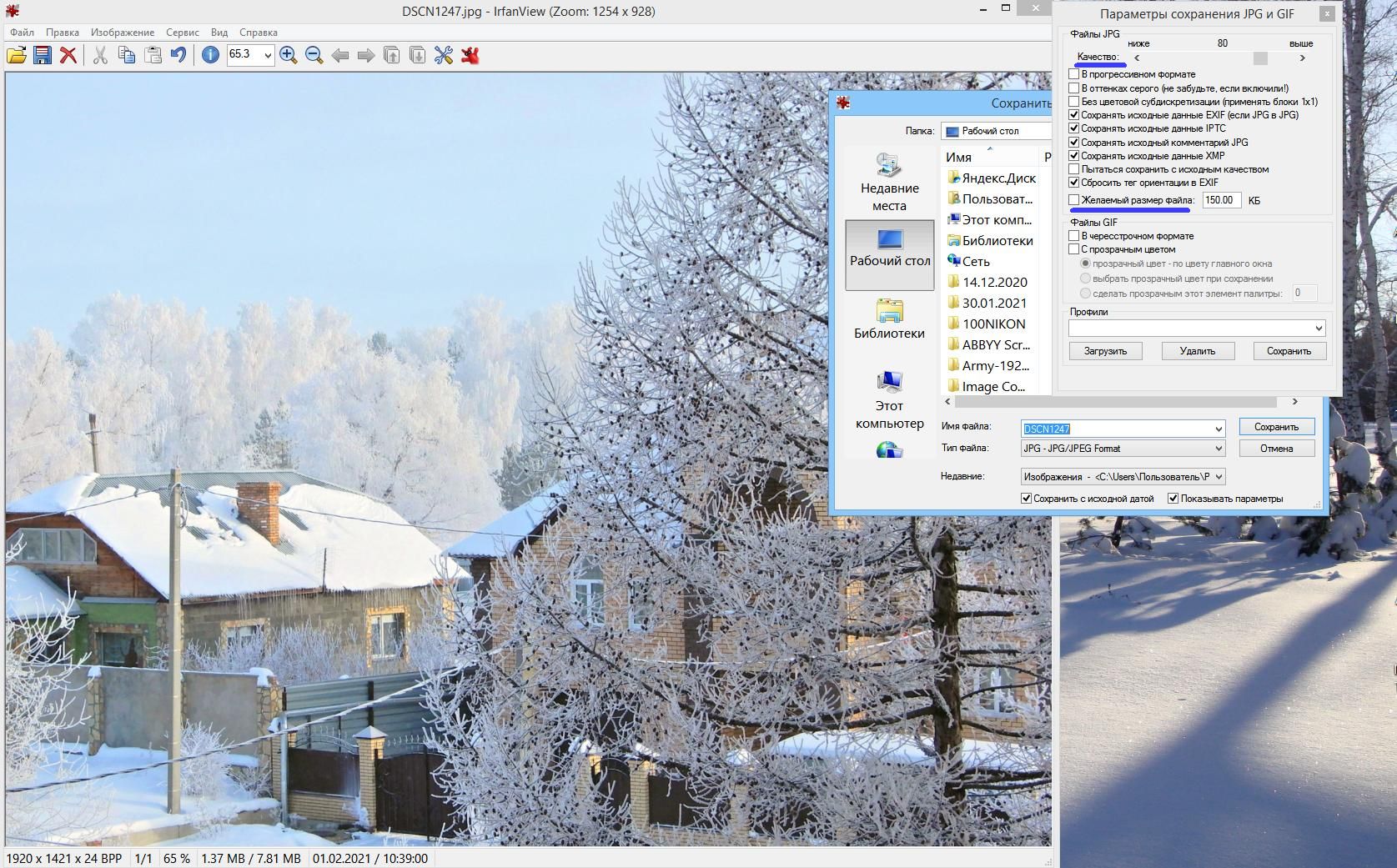Expand the Тип файла format dropdown
The width and height of the screenshot is (1397, 868).
(x=1219, y=449)
